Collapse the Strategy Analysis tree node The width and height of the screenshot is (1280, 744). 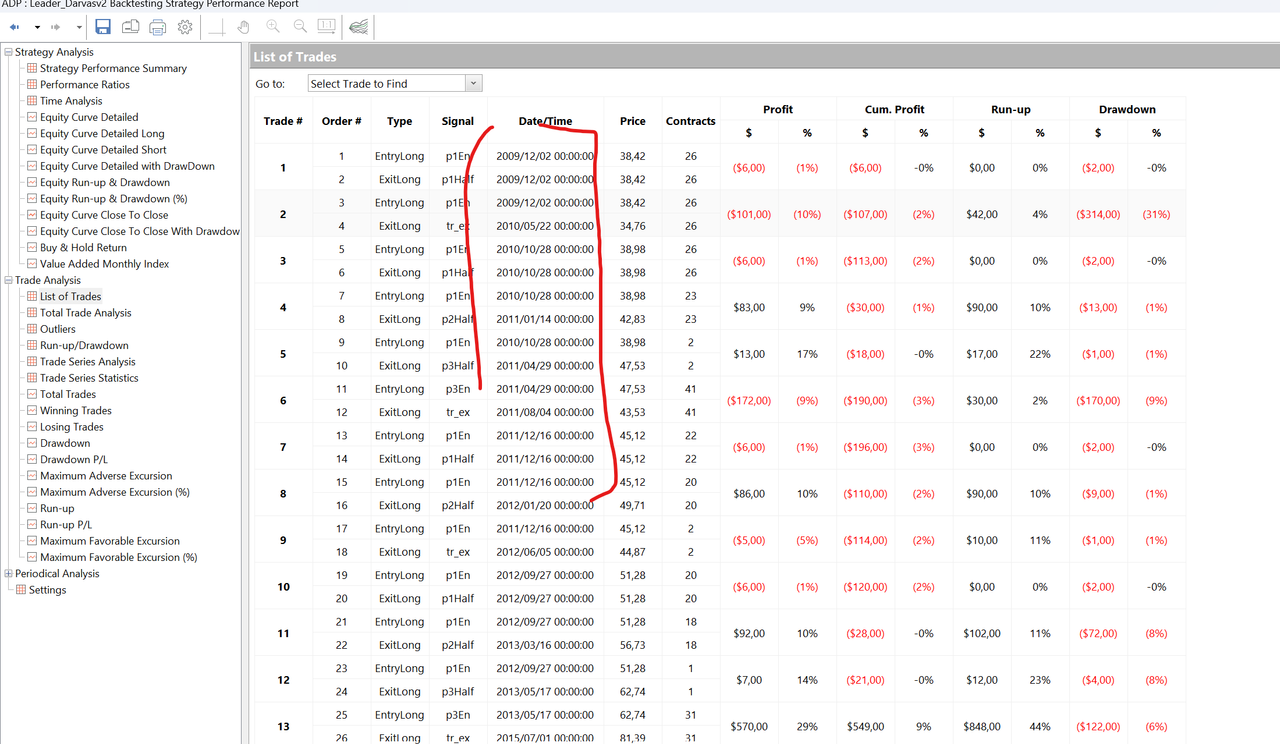pos(9,52)
